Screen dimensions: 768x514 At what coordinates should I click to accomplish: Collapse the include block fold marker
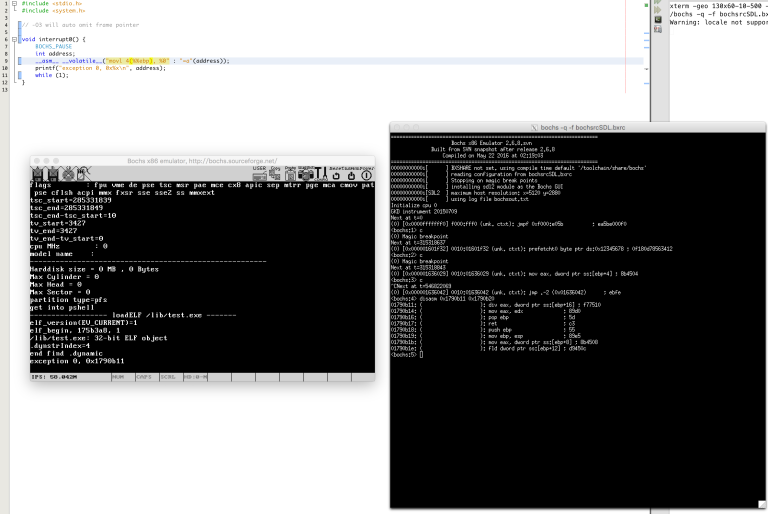click(14, 3)
